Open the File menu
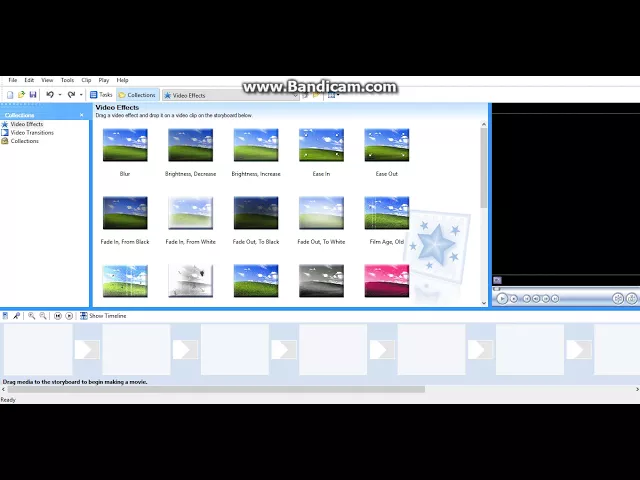 click(13, 80)
